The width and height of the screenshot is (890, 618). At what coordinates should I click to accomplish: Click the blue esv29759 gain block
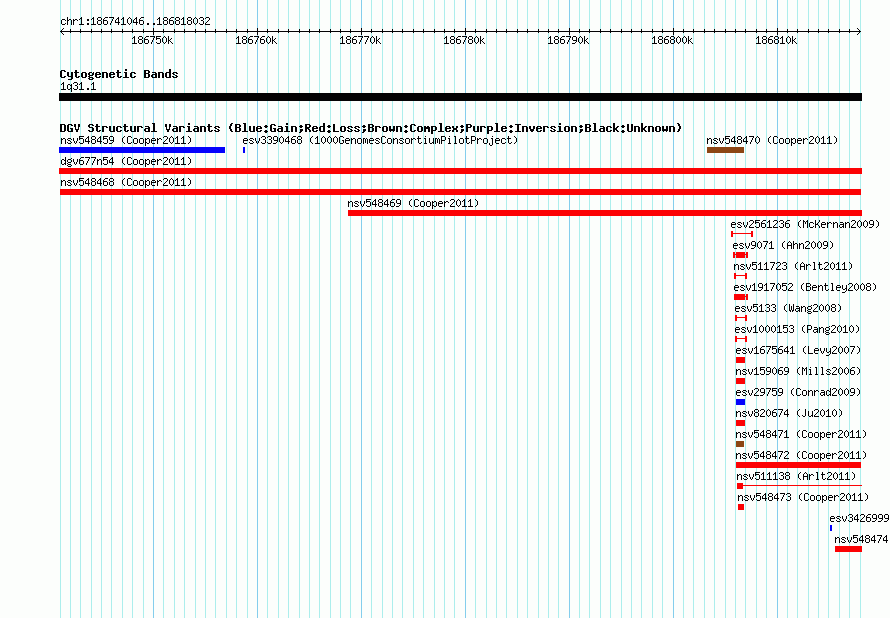tap(740, 402)
